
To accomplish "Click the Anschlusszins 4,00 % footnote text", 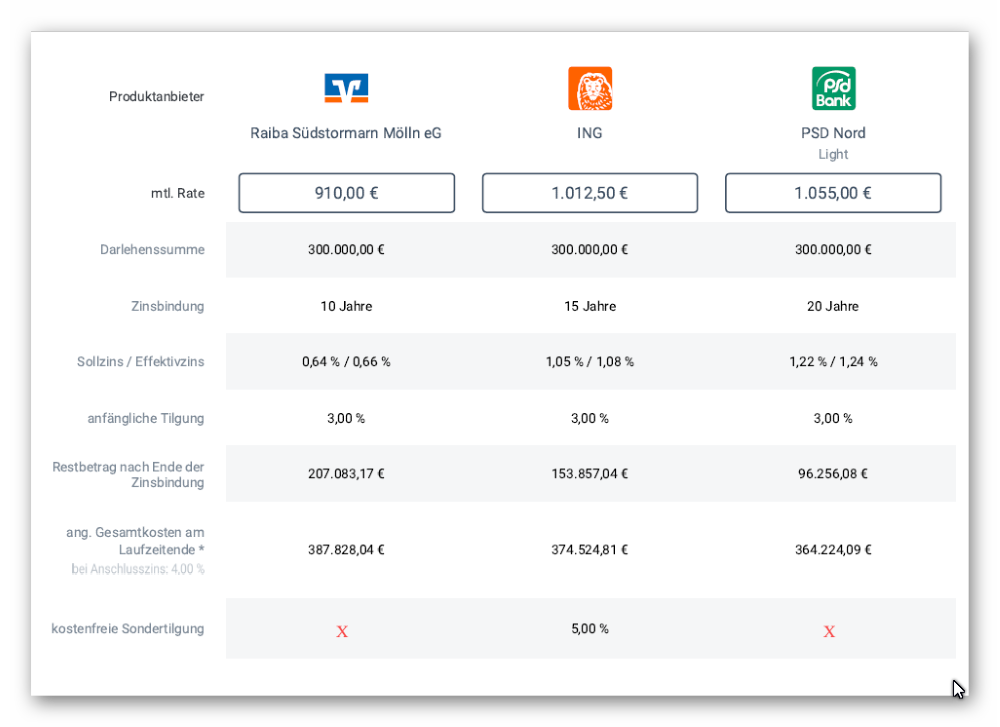I will pos(138,569).
